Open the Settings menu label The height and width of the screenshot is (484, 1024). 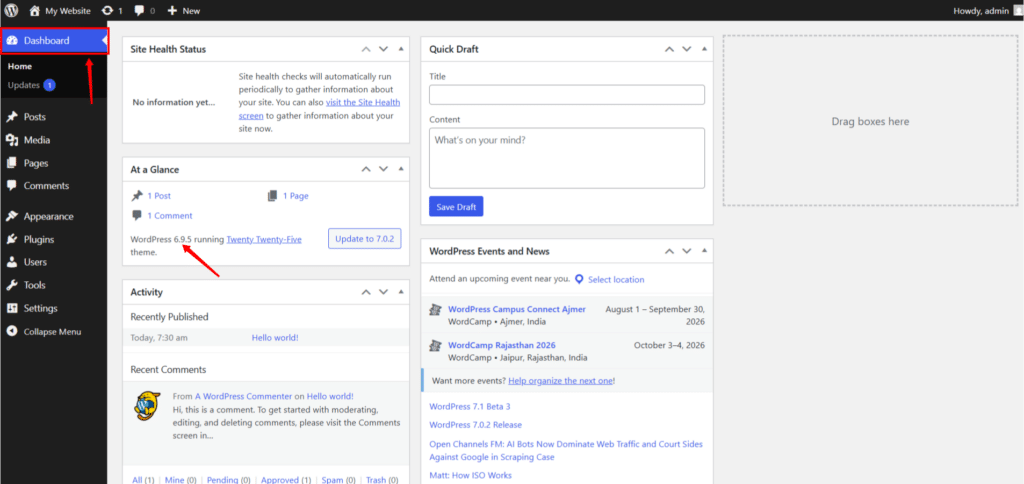tap(40, 308)
